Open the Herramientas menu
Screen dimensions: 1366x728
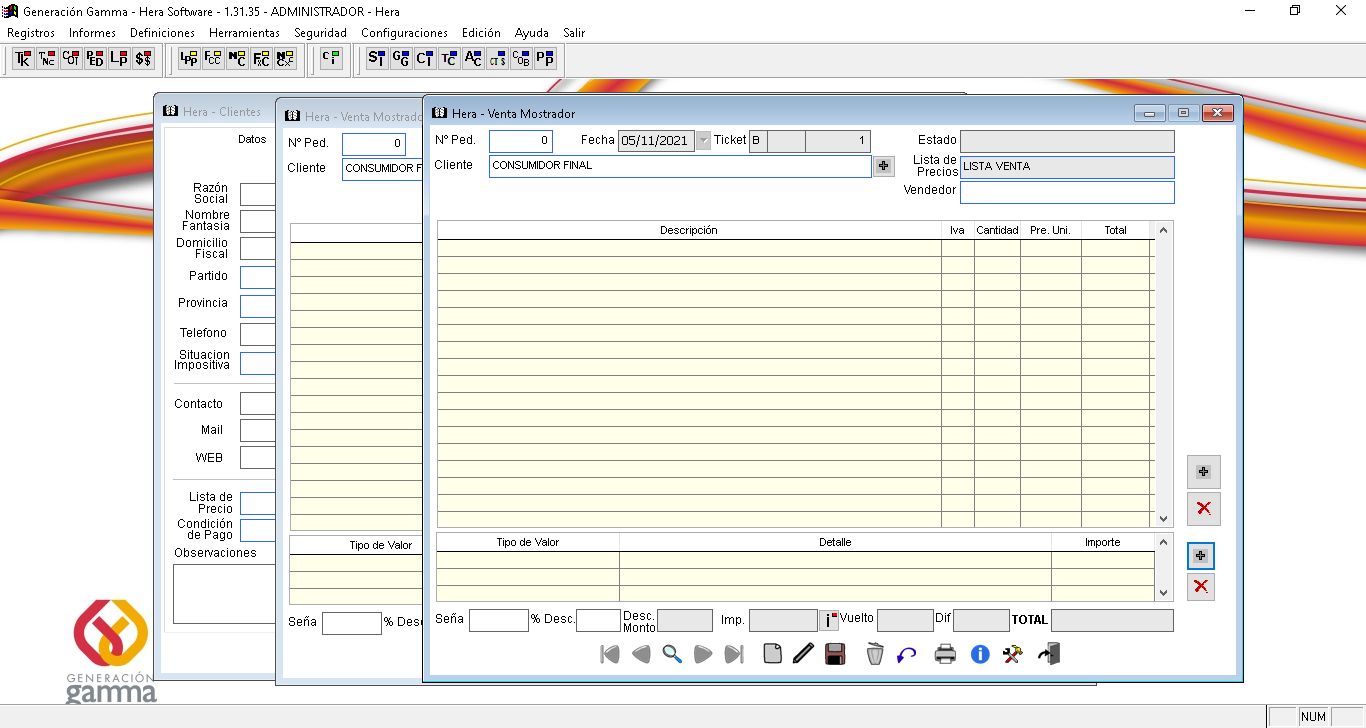tap(244, 33)
